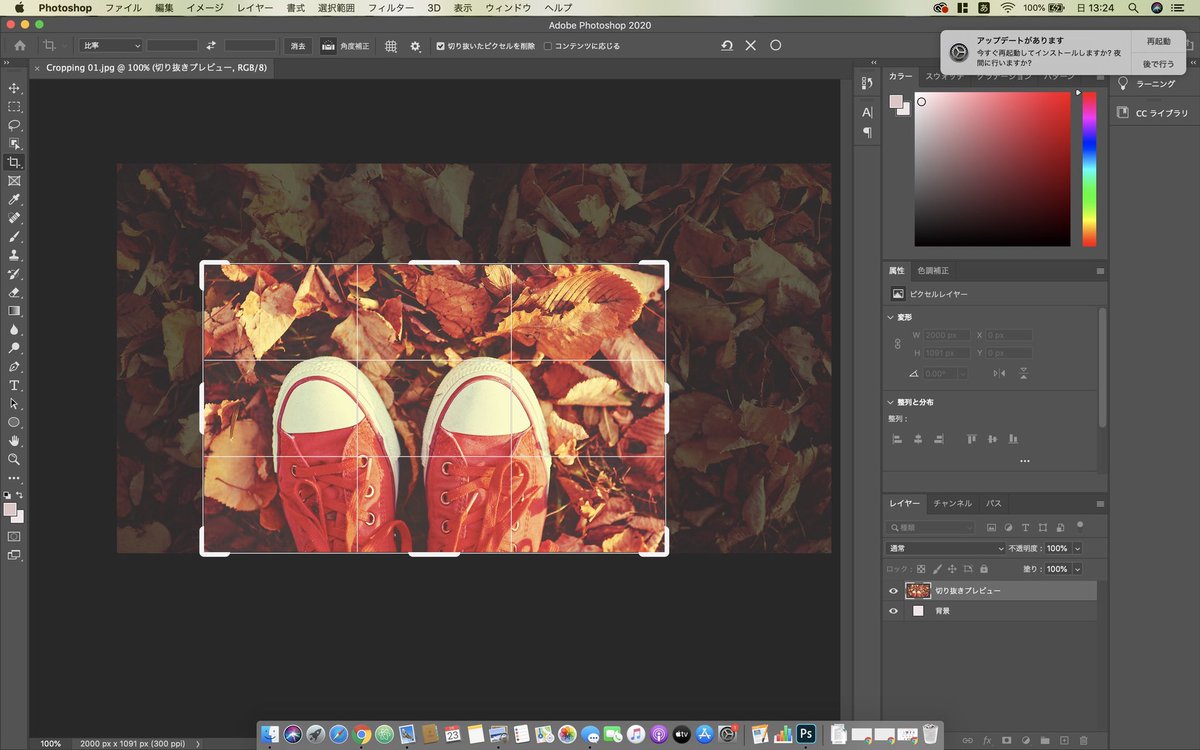1200x750 pixels.
Task: Toggle Quick Mask mode
Action: [14, 537]
